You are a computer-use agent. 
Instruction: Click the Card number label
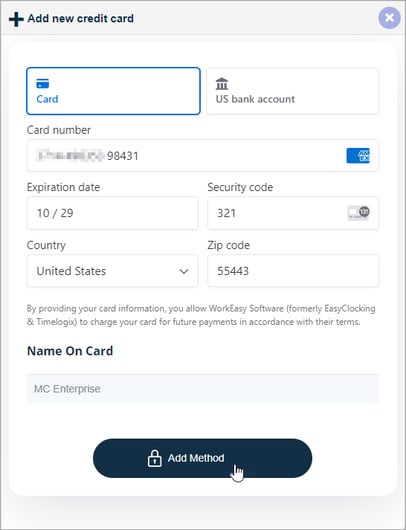[59, 130]
